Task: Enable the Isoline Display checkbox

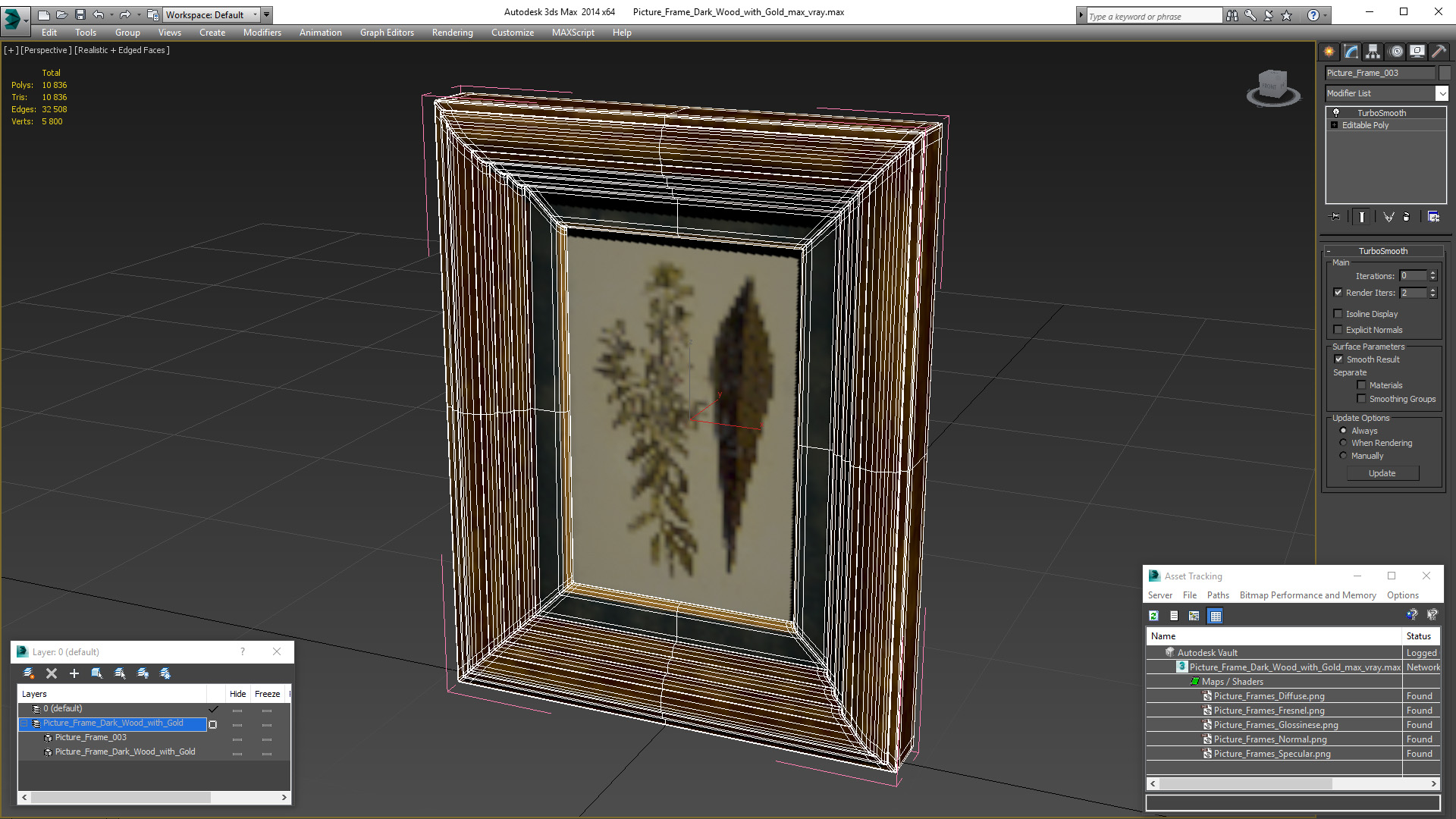Action: pos(1338,314)
